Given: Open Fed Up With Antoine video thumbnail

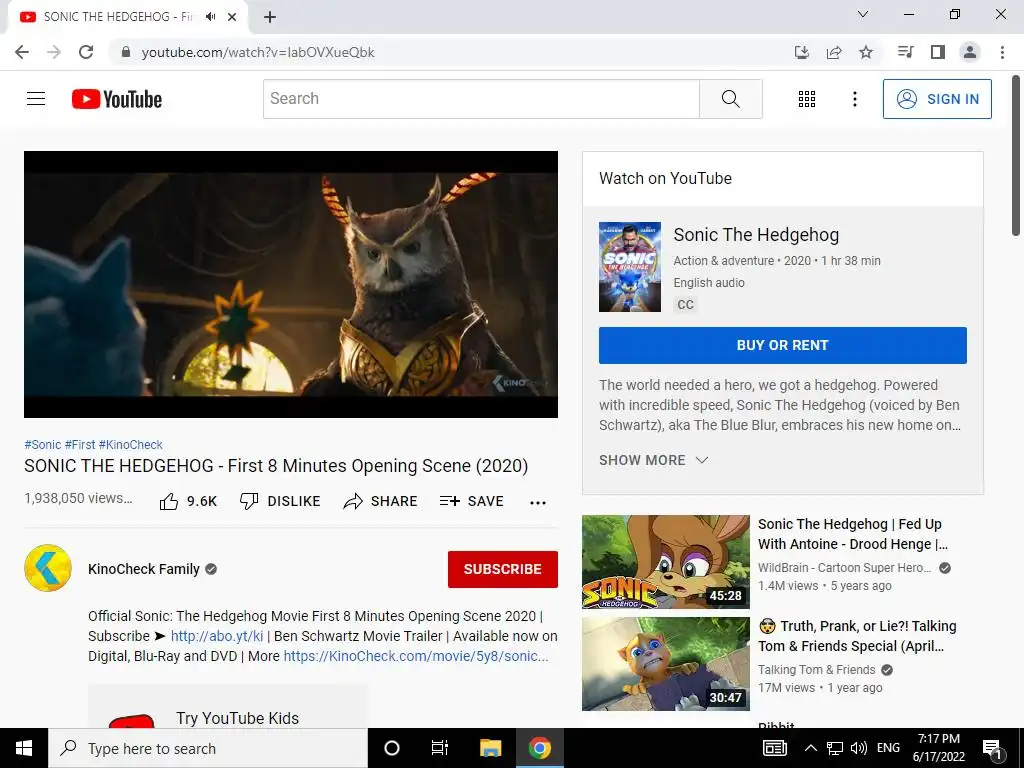Looking at the screenshot, I should click(665, 562).
